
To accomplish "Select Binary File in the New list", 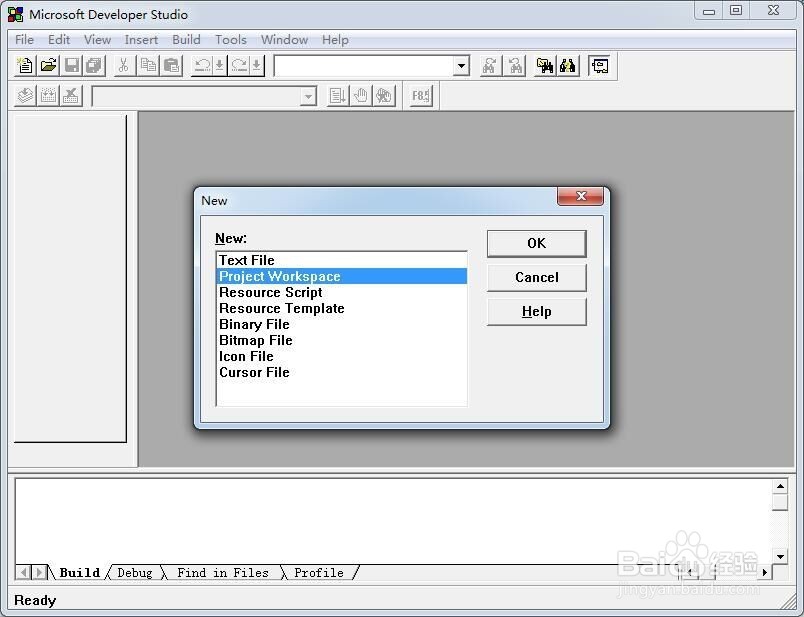I will coord(342,324).
